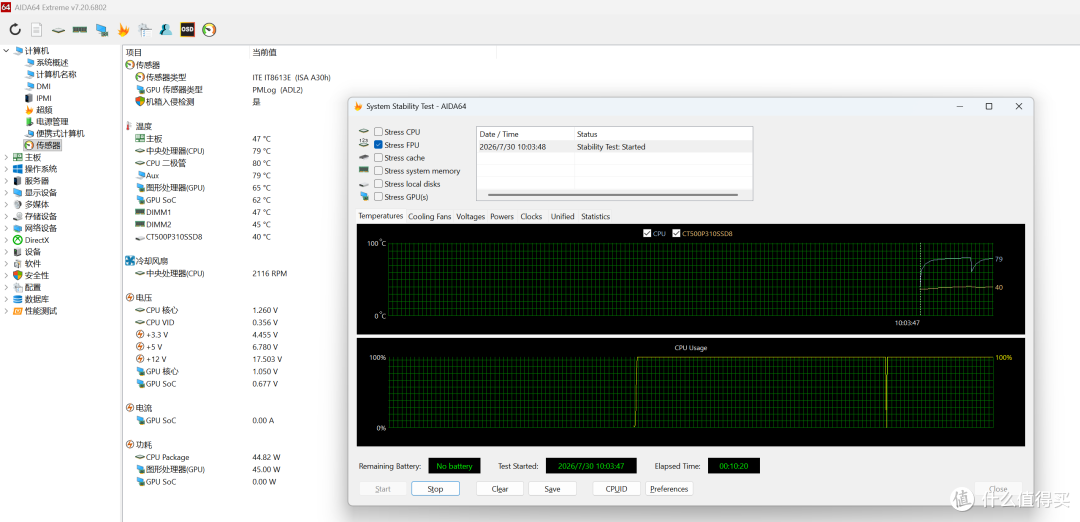The width and height of the screenshot is (1080, 522).
Task: Open the OSD panel toolbar icon
Action: pos(187,30)
